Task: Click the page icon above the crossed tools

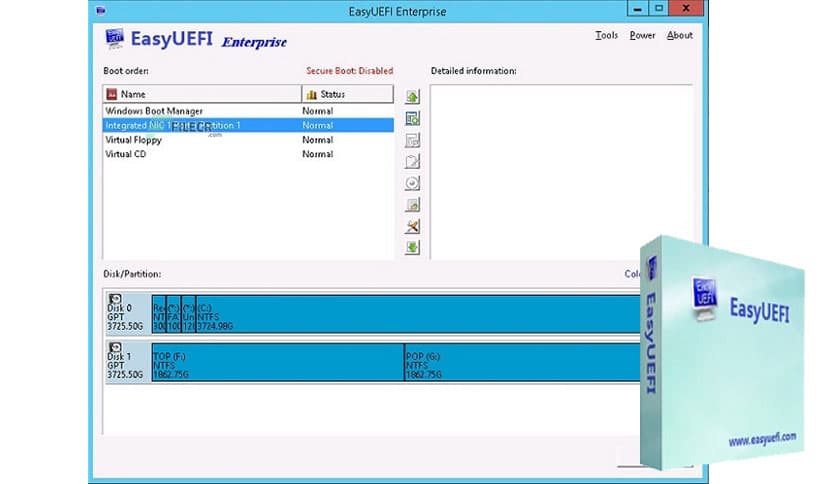Action: pos(412,205)
